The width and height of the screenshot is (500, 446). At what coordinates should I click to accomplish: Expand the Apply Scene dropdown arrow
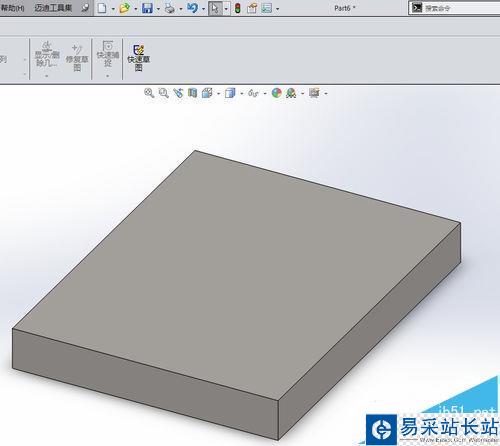click(x=303, y=94)
